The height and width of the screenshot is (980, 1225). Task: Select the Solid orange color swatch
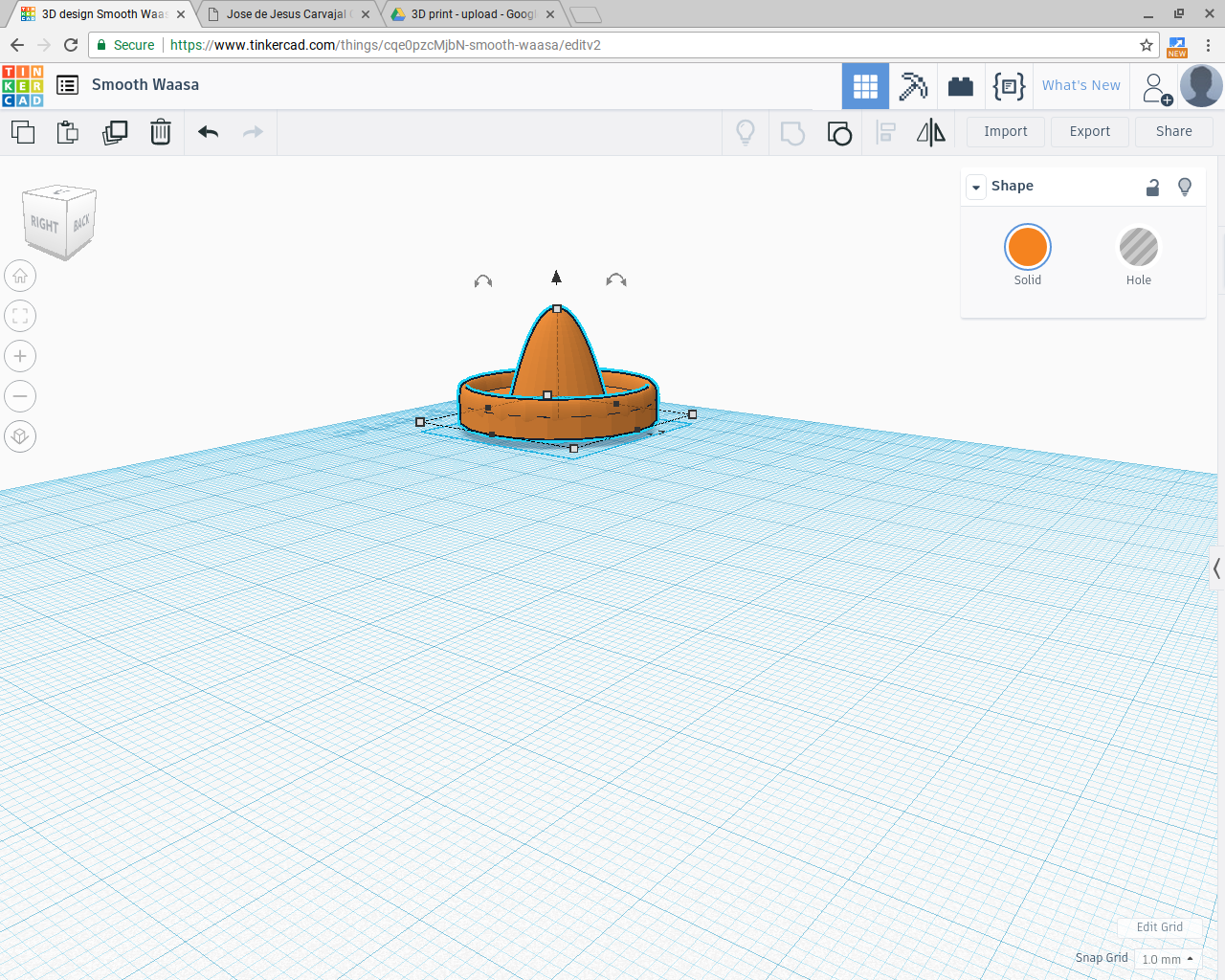click(1028, 247)
